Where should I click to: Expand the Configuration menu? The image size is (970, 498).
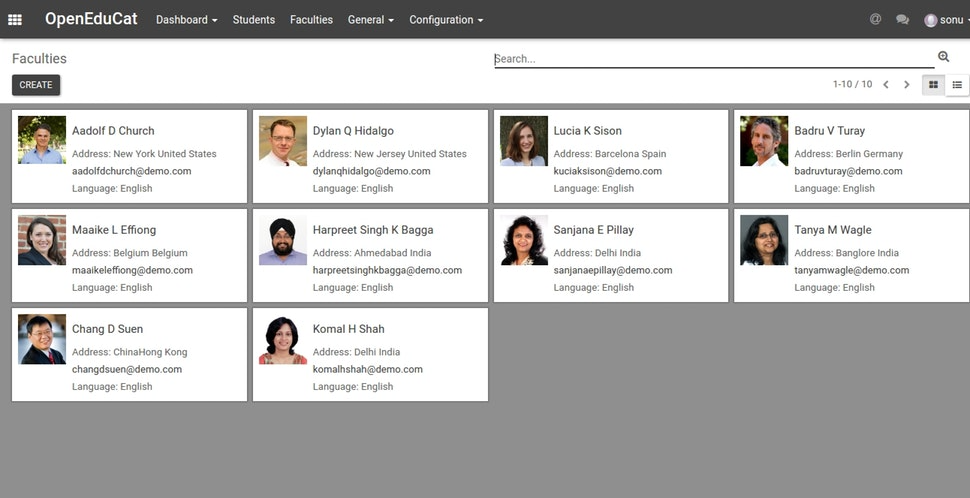[446, 20]
